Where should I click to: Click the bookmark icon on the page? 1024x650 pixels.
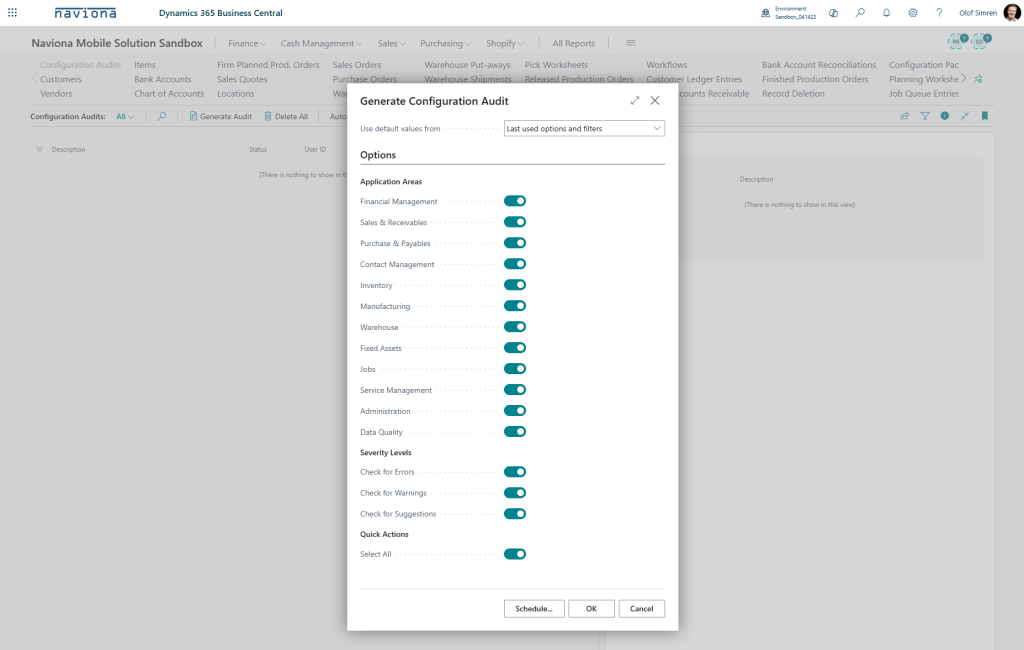click(984, 116)
